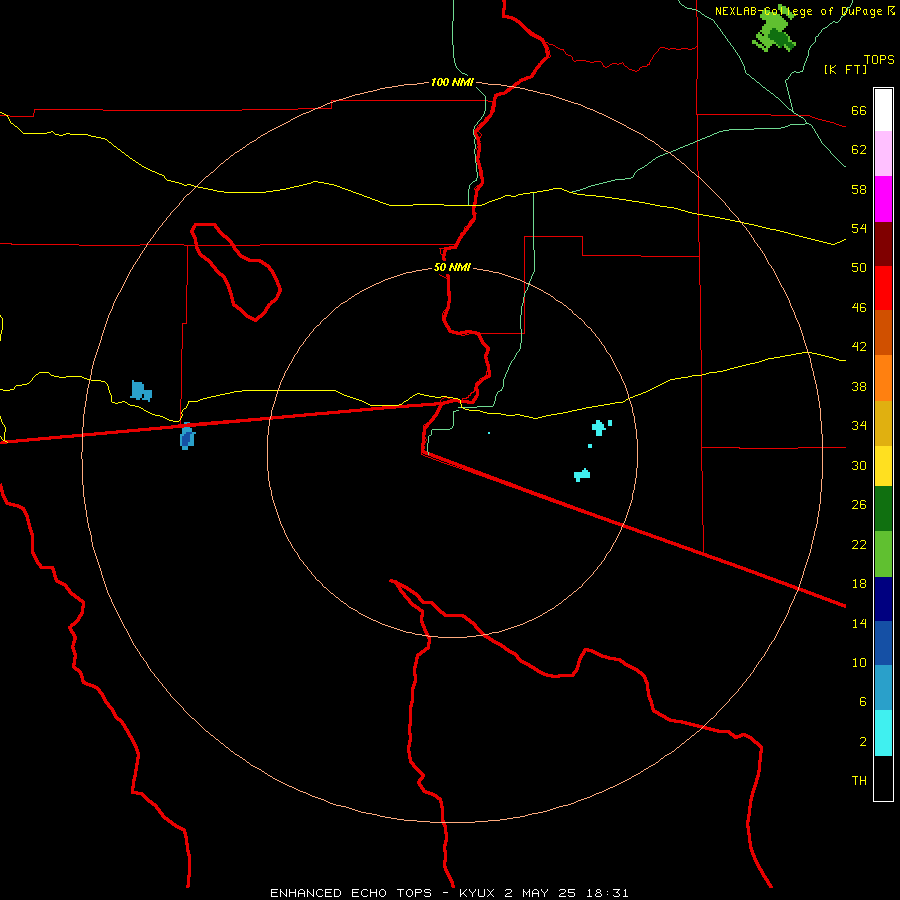Click the black TH threshold swatch
This screenshot has height=900, width=900.
883,778
